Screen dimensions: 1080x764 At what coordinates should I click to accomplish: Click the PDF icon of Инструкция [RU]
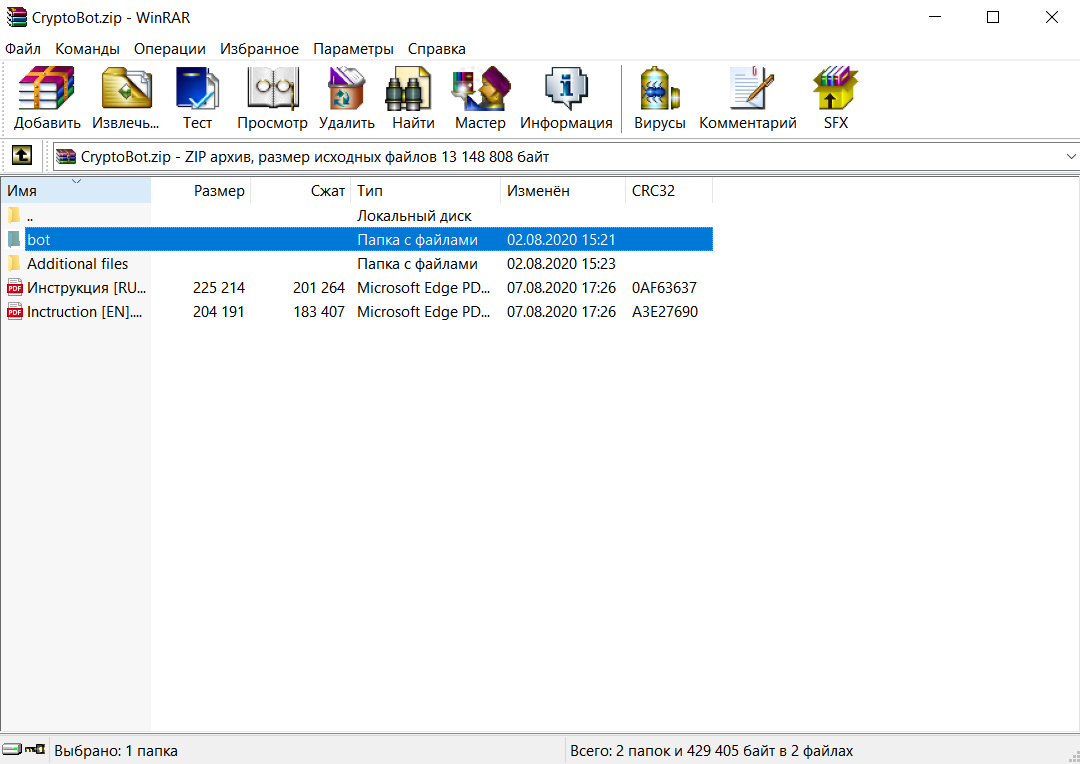click(x=14, y=288)
